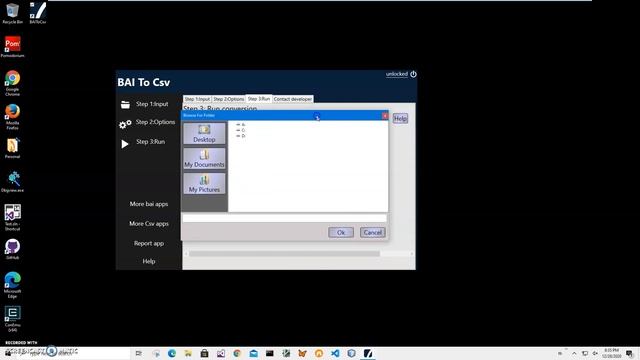Click Help in the left sidebar
640x360 pixels.
(149, 261)
